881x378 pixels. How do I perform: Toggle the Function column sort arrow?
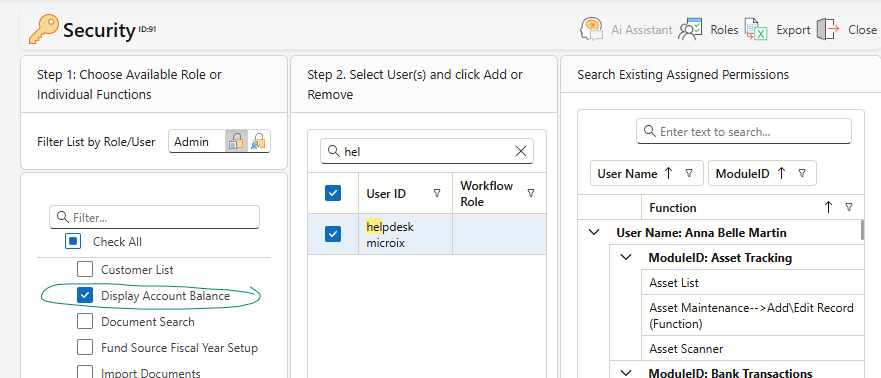point(828,207)
